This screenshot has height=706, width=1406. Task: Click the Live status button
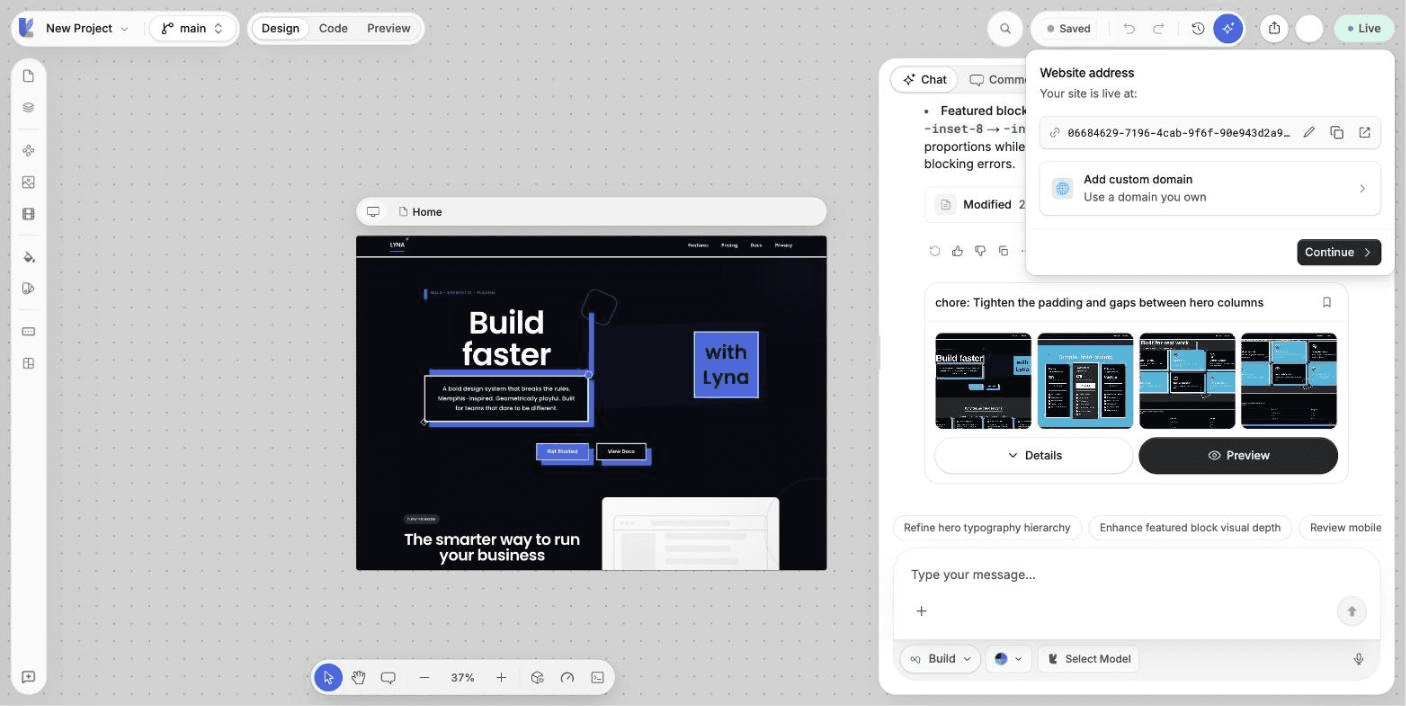click(x=1364, y=29)
